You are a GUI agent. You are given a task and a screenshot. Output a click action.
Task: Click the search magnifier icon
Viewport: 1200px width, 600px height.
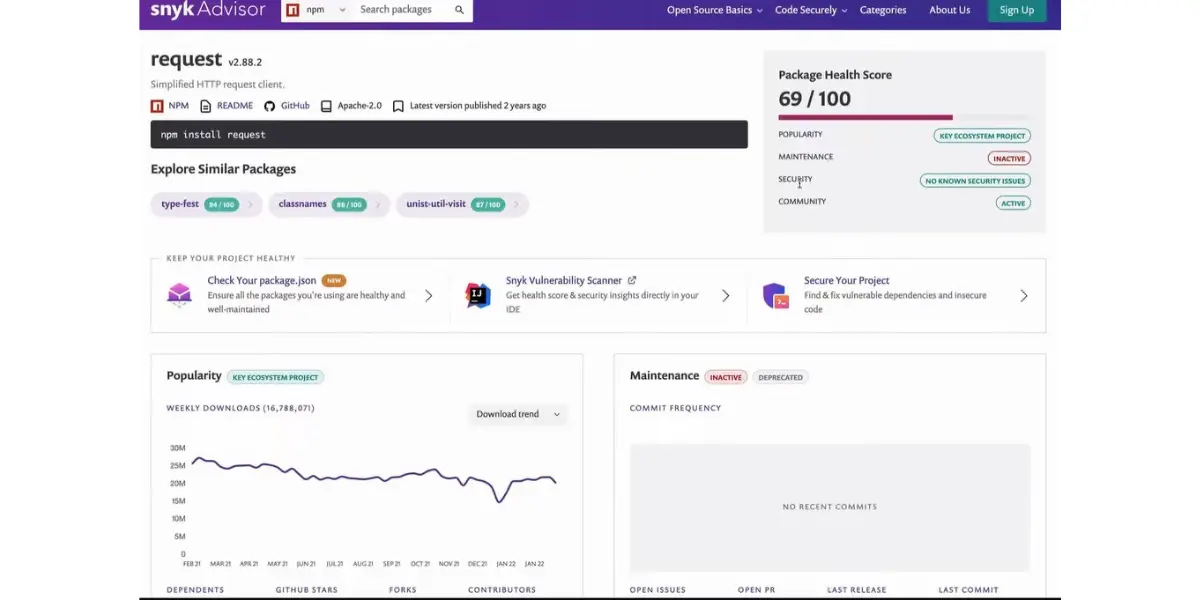click(460, 10)
